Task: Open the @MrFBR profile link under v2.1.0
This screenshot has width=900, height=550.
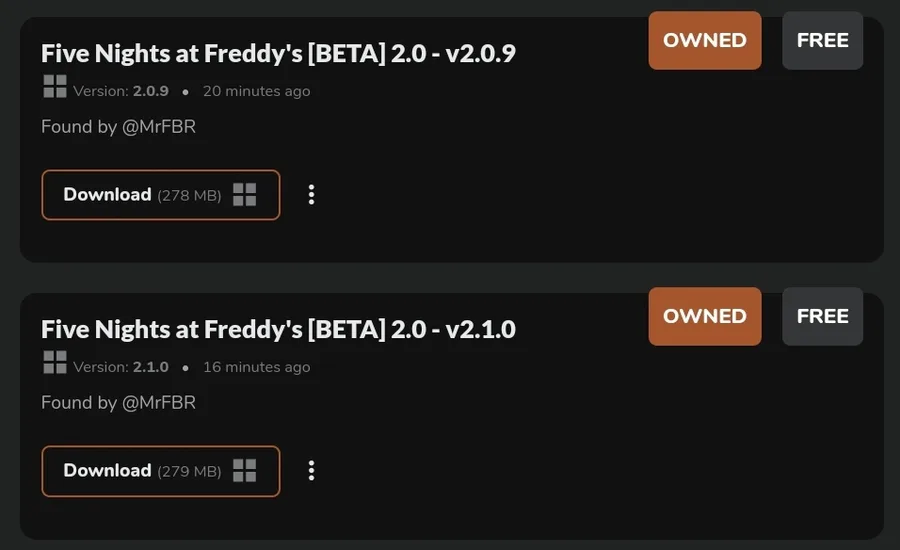Action: coord(159,403)
